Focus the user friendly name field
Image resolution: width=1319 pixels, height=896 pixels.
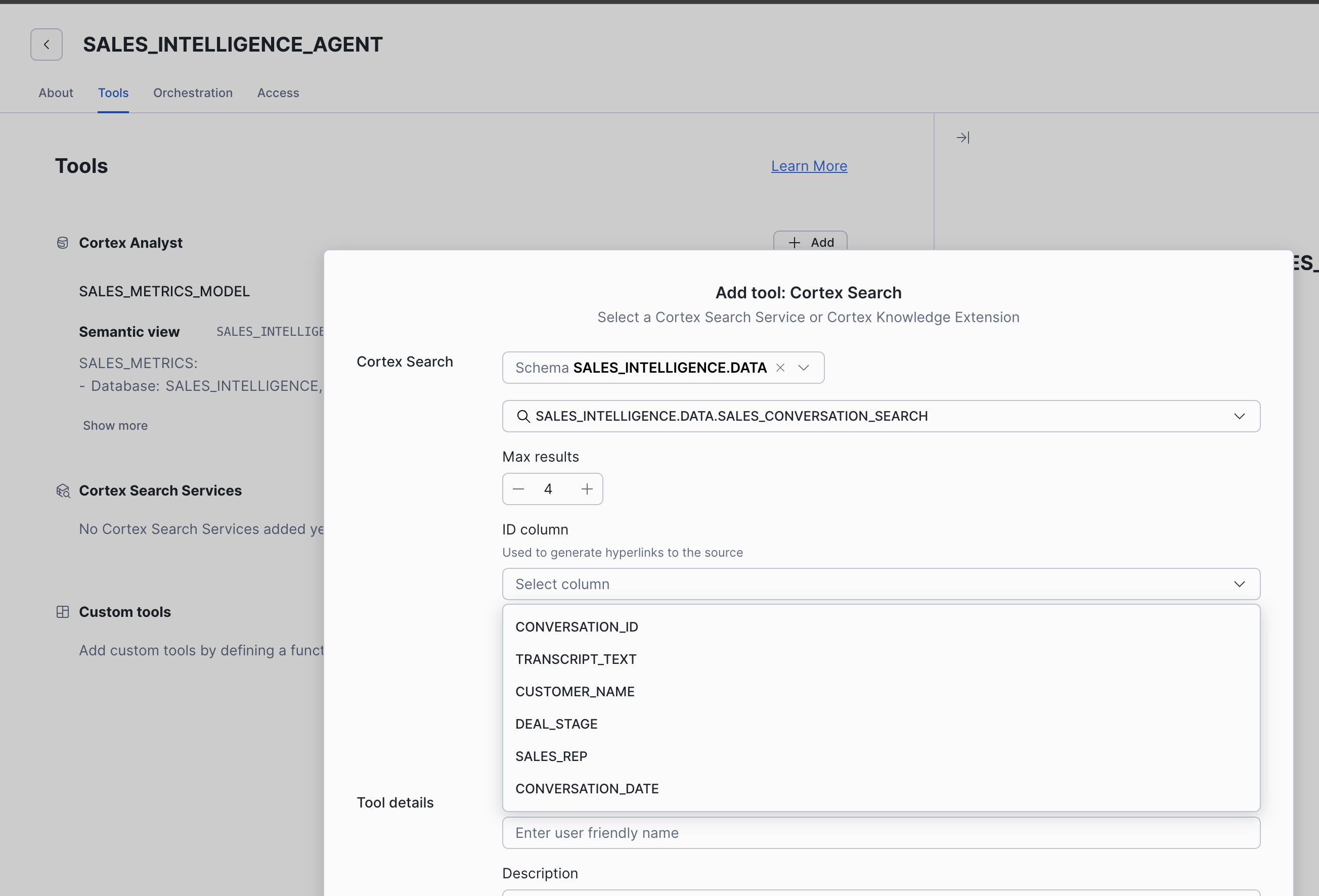pos(881,833)
